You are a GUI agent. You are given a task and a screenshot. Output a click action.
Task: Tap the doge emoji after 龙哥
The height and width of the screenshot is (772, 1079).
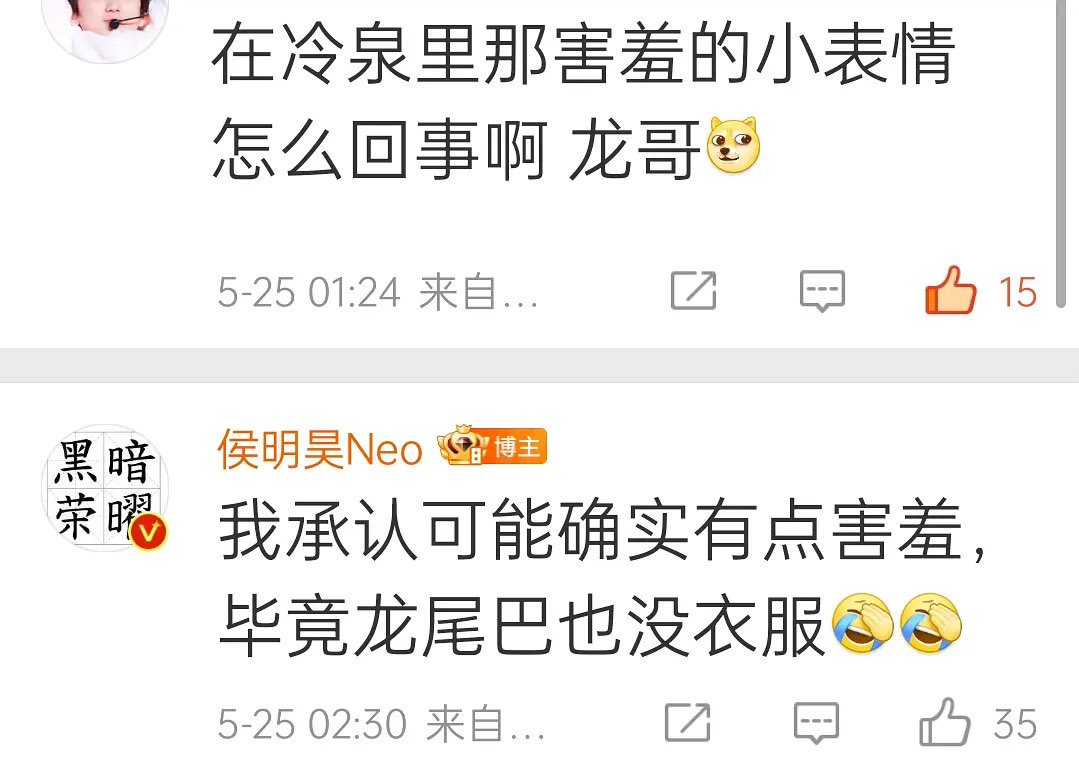pos(734,145)
